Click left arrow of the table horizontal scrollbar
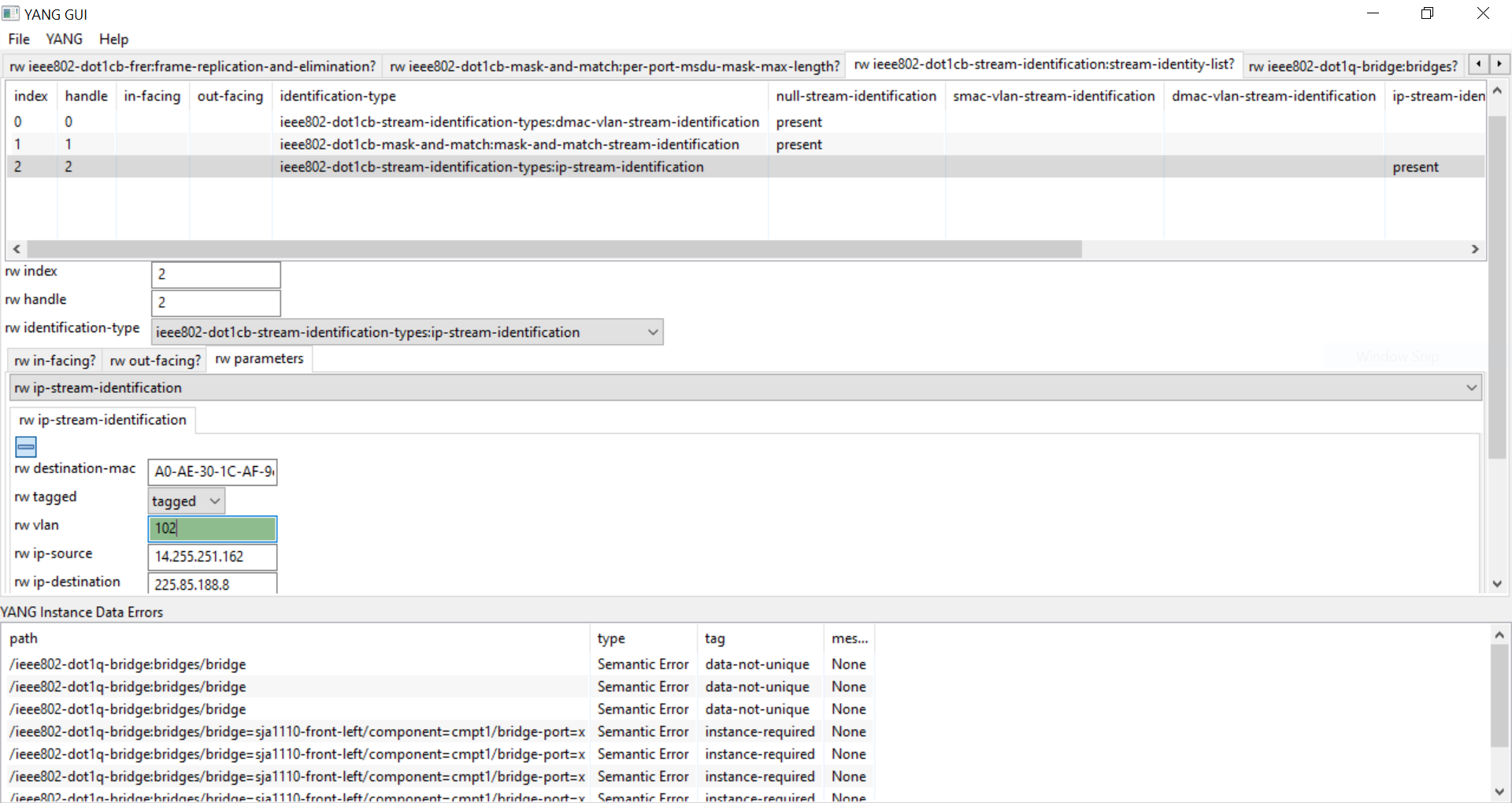The image size is (1512, 803). pos(16,249)
